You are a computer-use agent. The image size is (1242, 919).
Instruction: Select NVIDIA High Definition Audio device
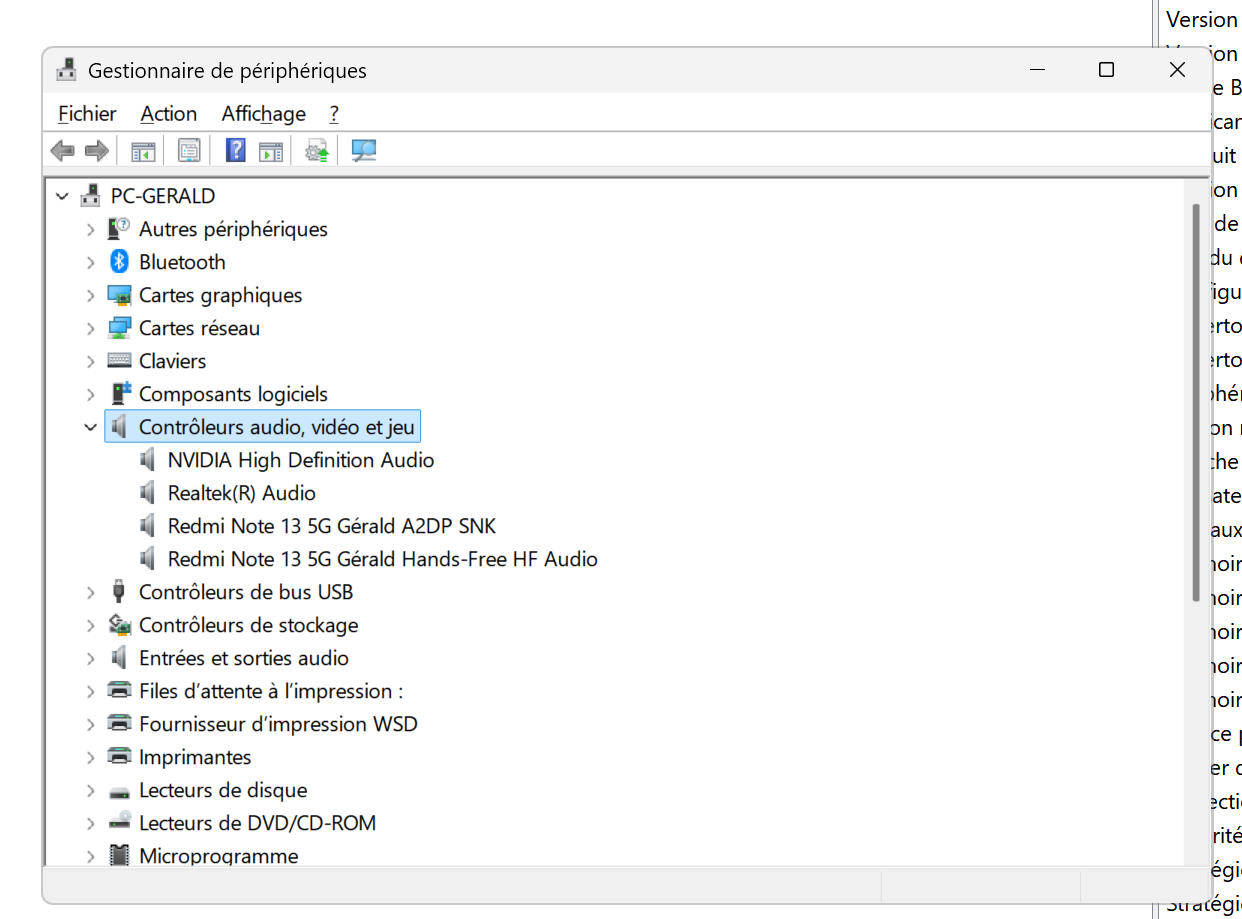coord(301,460)
